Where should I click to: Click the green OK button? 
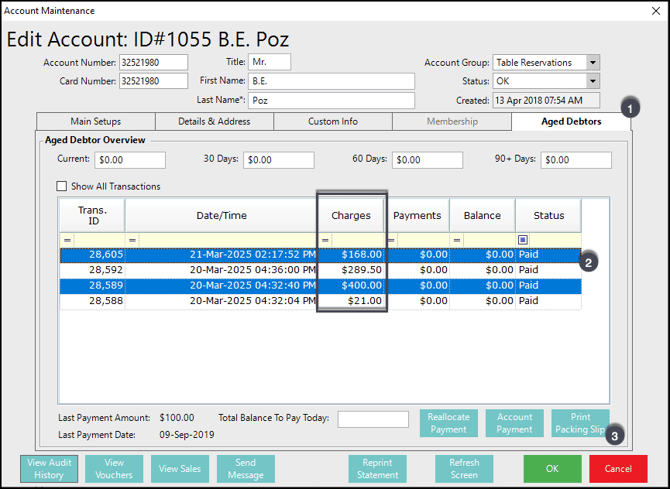[552, 468]
